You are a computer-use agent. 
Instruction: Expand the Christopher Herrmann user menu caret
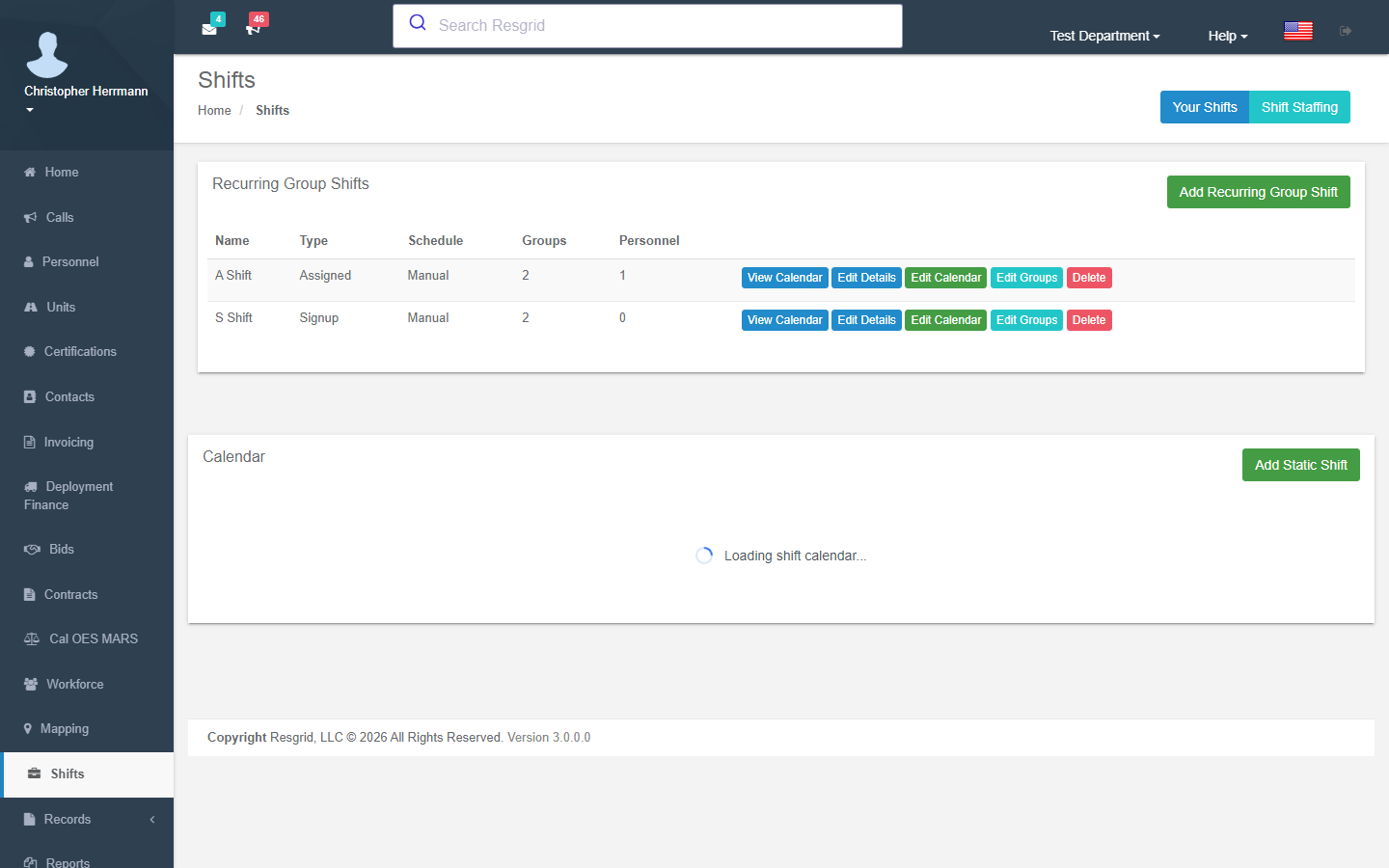click(x=30, y=110)
